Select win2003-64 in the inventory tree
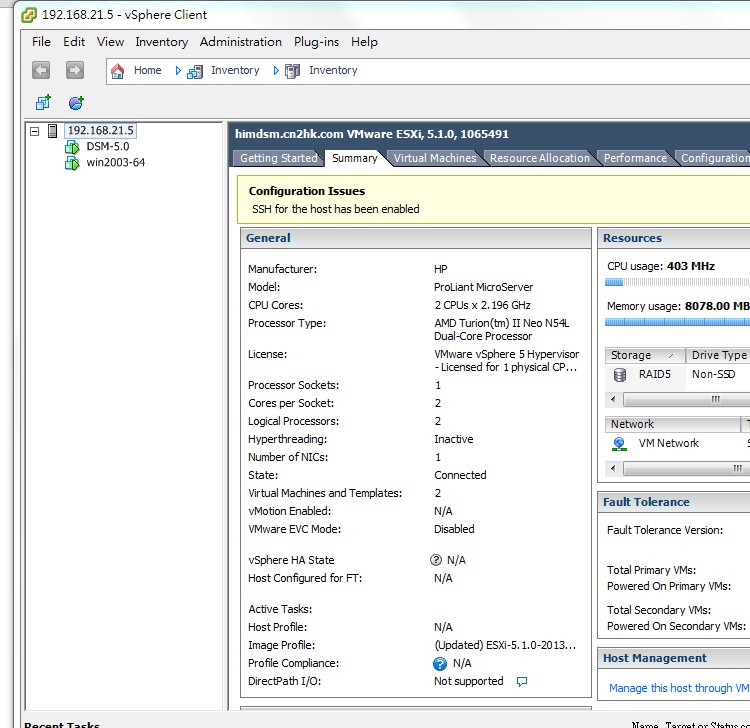The width and height of the screenshot is (750, 728). tap(115, 163)
